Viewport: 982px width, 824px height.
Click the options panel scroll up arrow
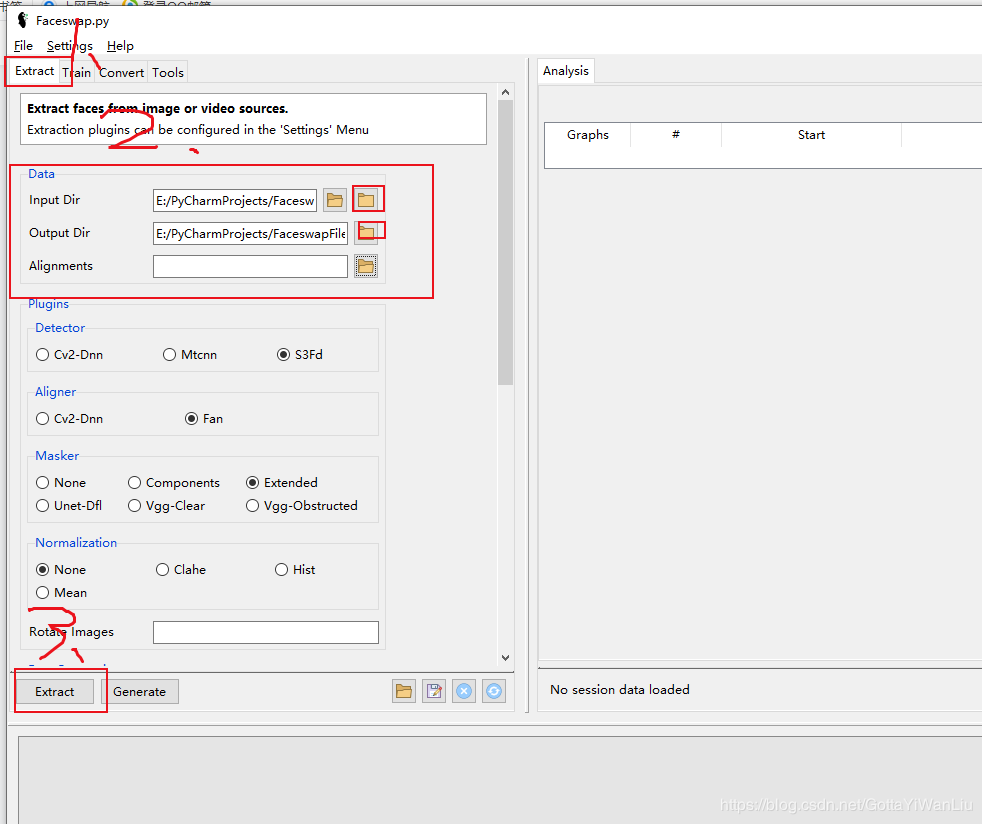click(505, 92)
